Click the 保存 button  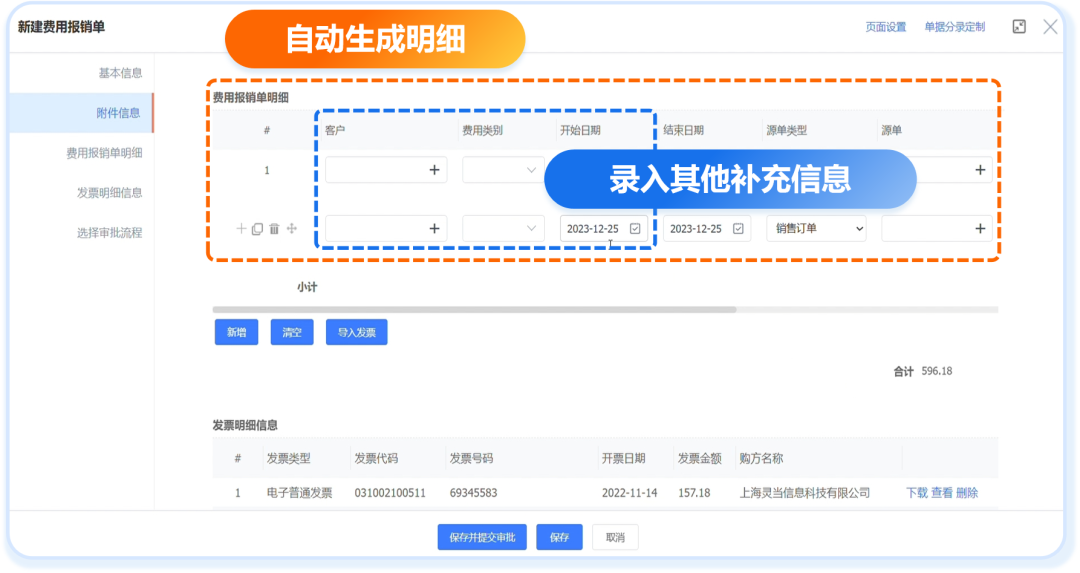559,537
